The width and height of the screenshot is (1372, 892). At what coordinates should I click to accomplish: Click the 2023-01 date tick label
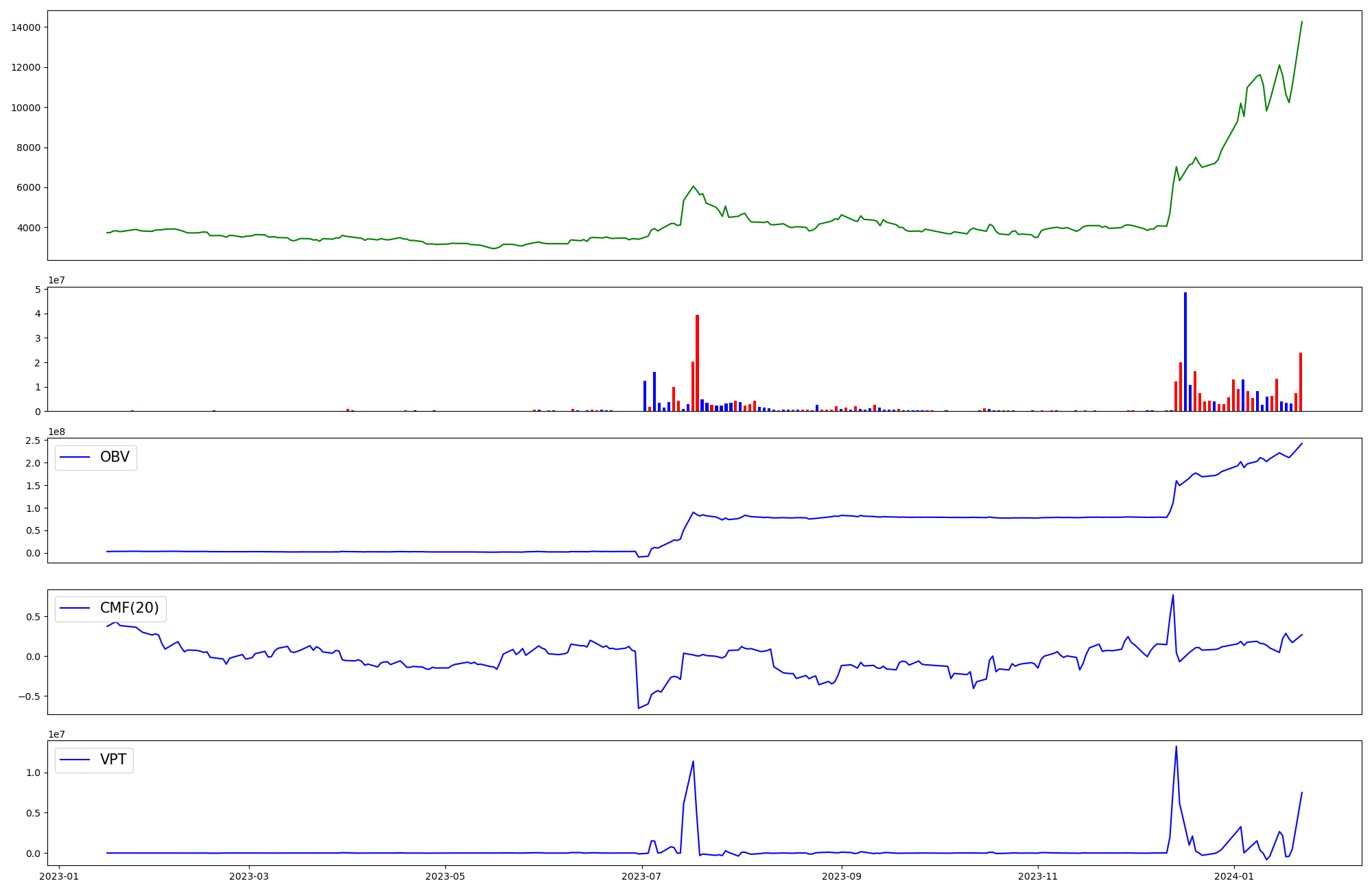[59, 876]
